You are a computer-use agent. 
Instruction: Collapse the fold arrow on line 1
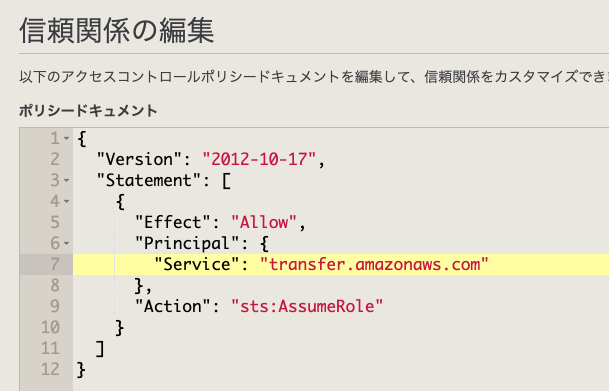[66, 139]
